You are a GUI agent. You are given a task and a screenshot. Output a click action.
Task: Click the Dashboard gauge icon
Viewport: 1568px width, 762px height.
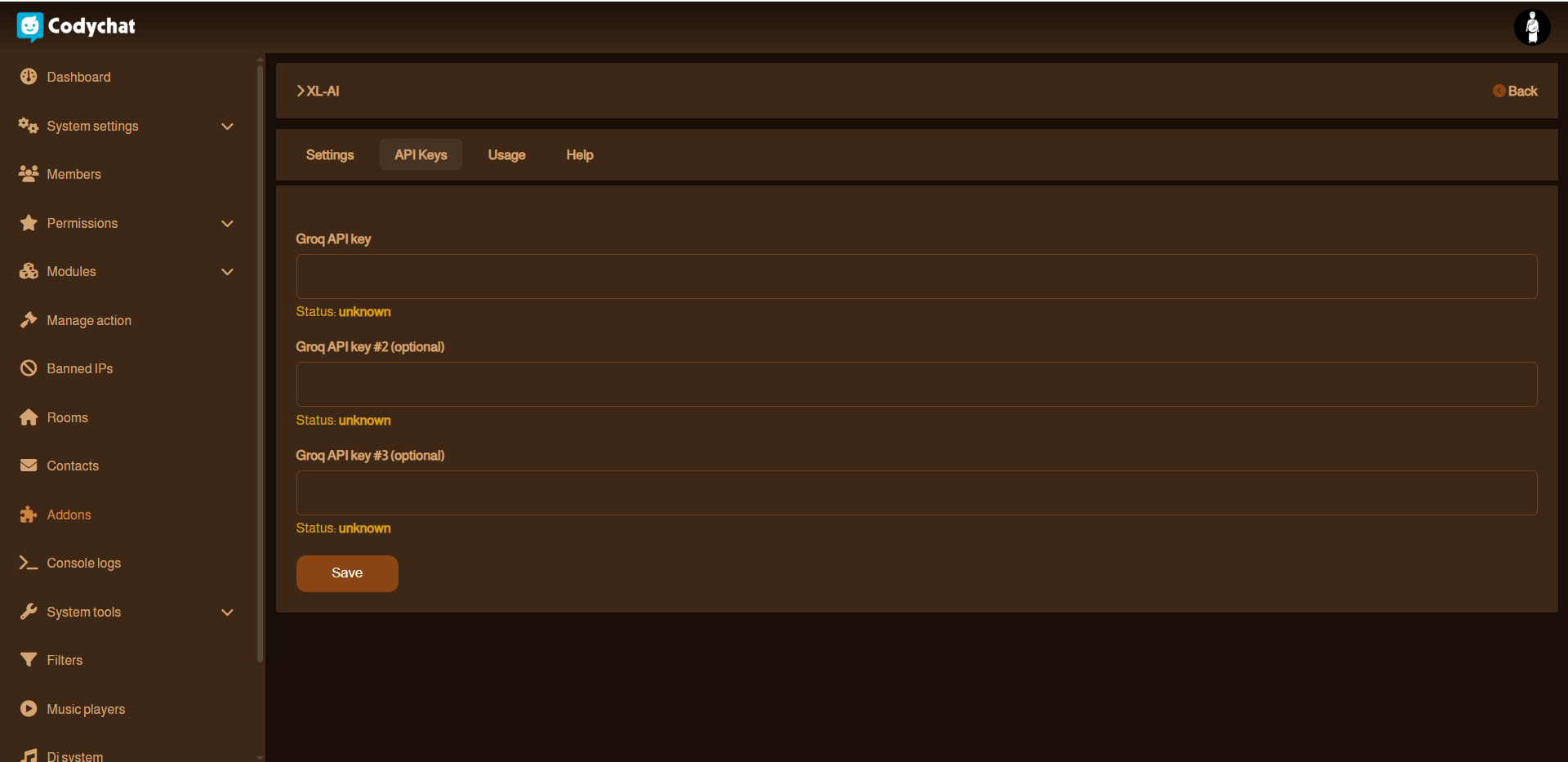(x=29, y=77)
